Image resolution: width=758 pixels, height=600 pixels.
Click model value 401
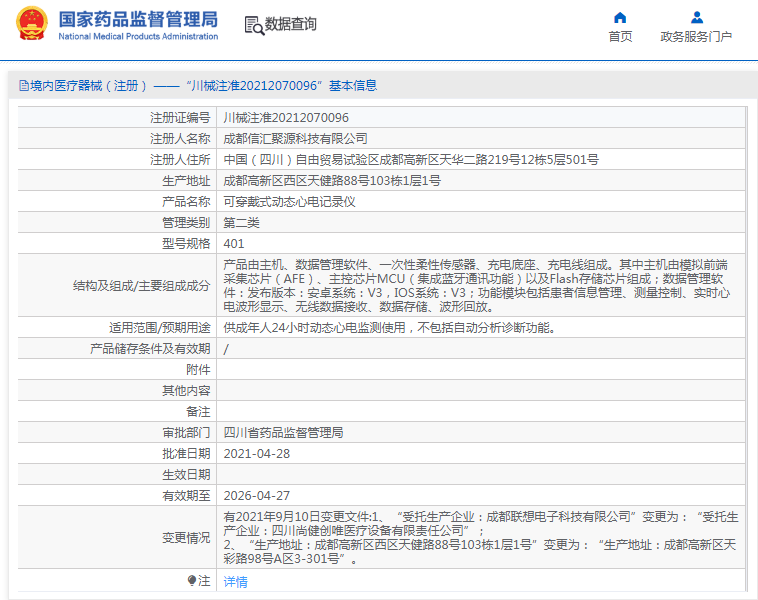click(233, 244)
